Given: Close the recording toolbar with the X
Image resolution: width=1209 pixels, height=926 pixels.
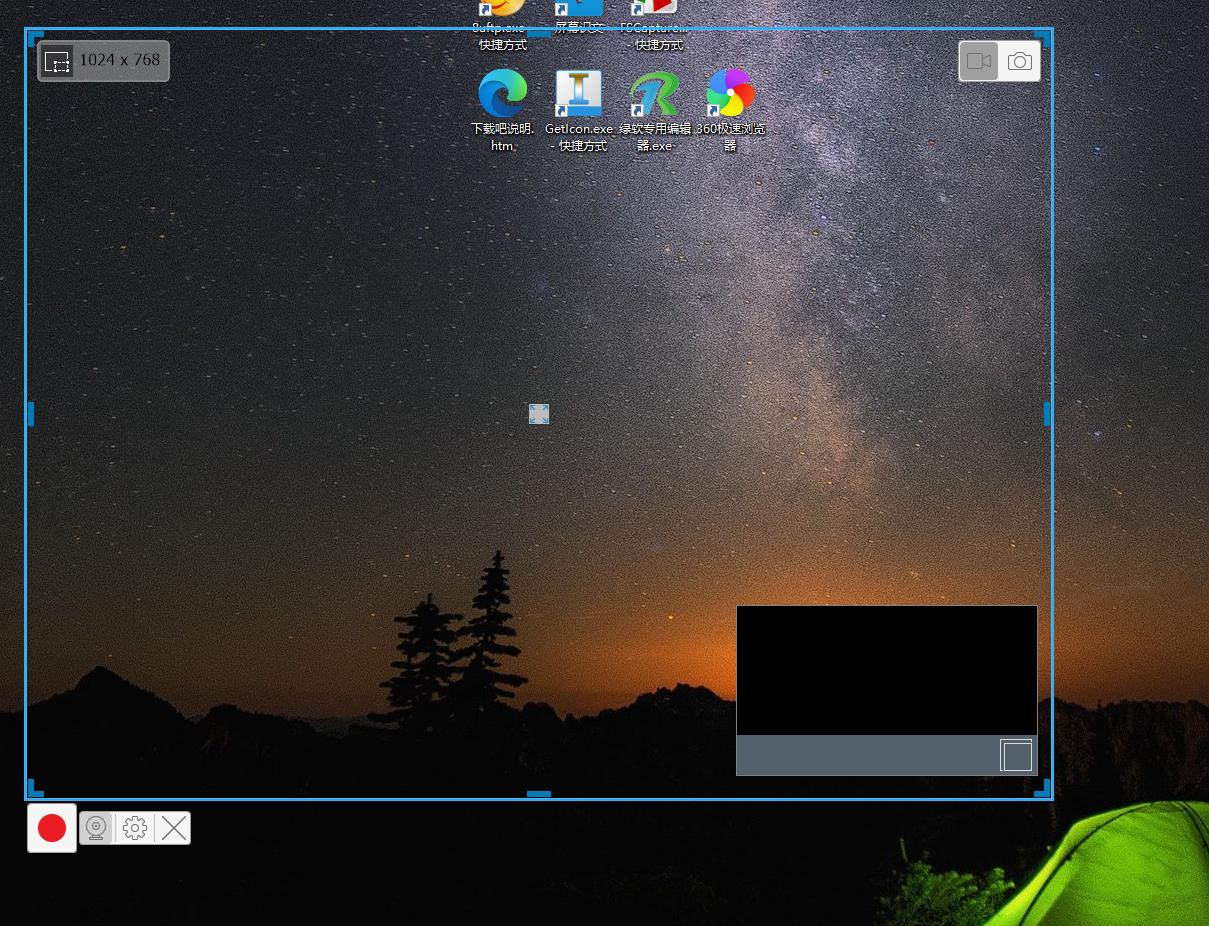Looking at the screenshot, I should [174, 828].
